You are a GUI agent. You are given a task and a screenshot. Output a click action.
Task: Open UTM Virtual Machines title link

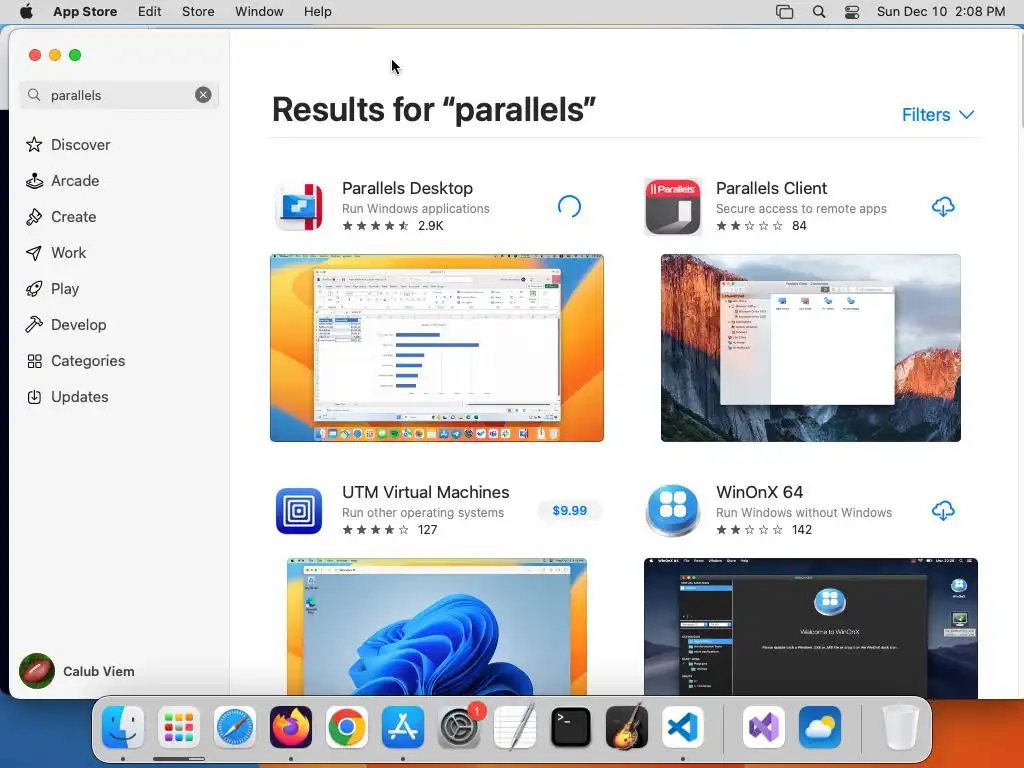(425, 492)
